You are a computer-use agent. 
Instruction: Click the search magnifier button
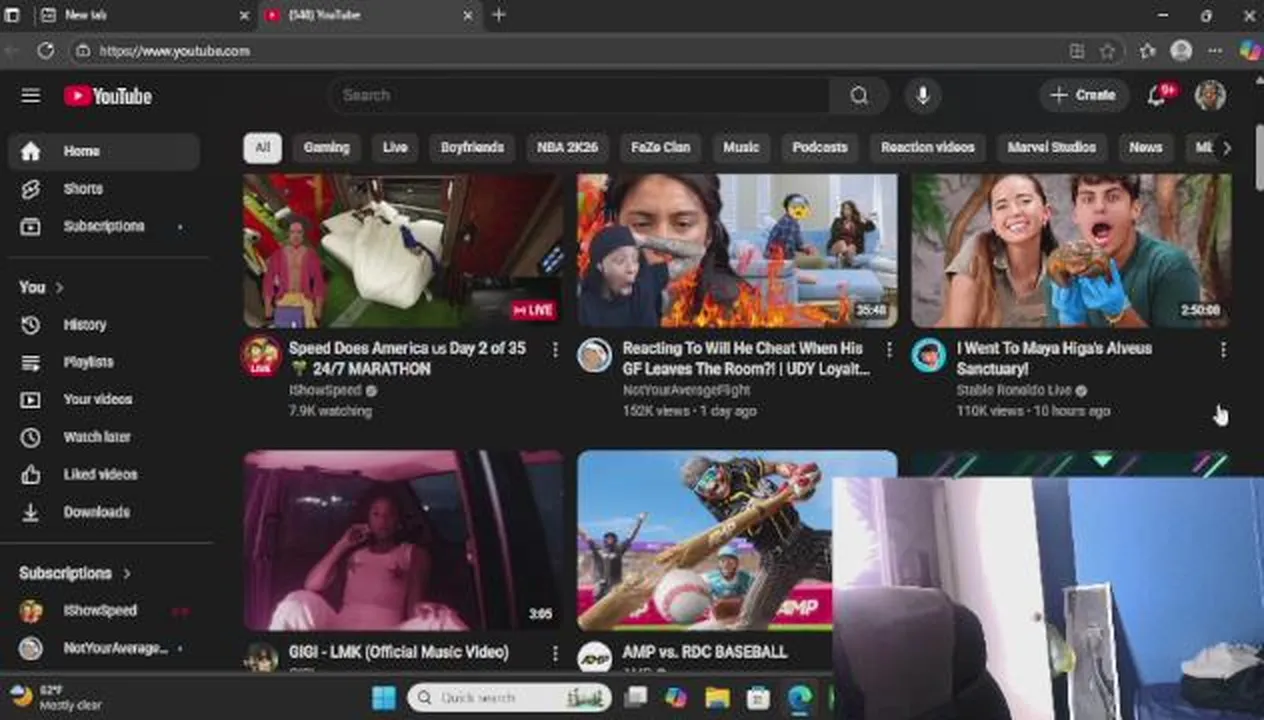point(859,96)
